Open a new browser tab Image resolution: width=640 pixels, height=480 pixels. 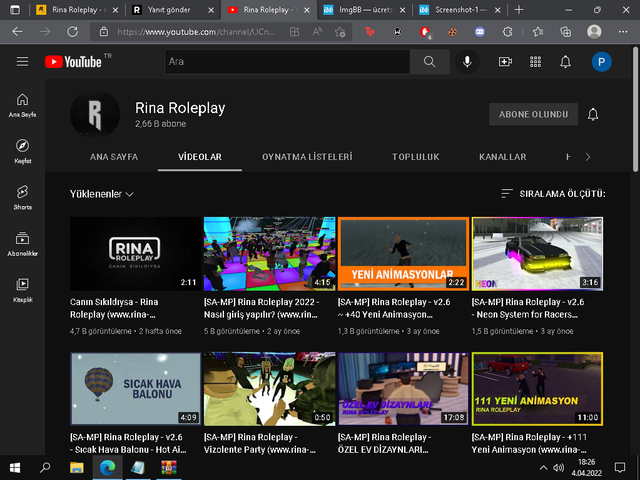519,10
